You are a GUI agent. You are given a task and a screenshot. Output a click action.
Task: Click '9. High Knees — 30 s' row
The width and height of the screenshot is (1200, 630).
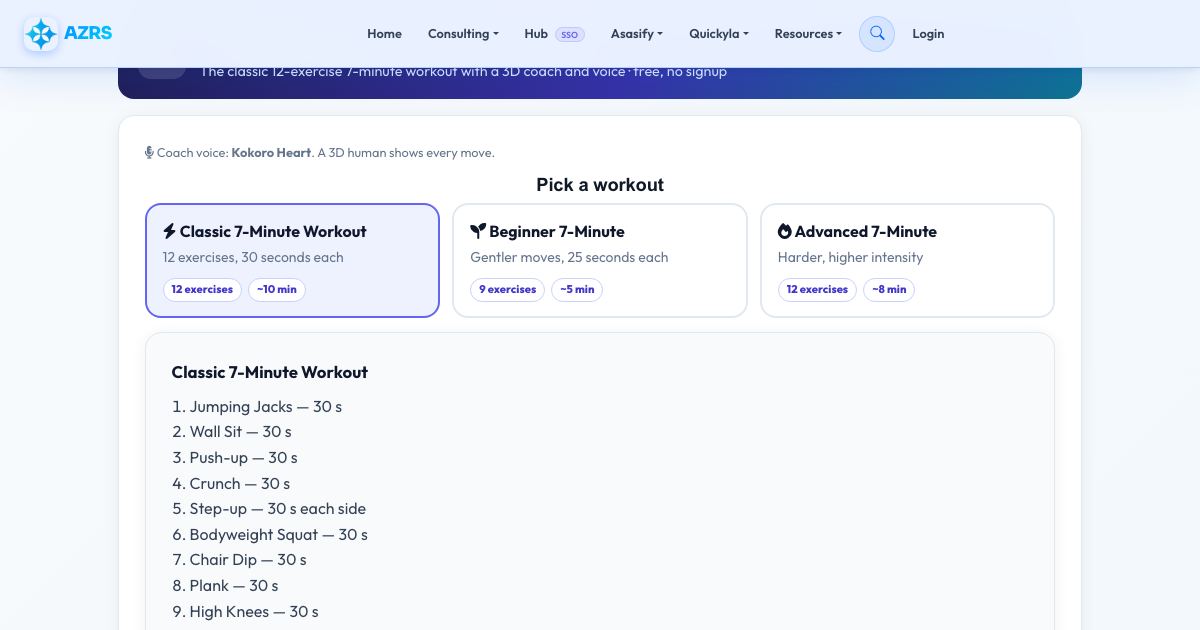point(245,612)
